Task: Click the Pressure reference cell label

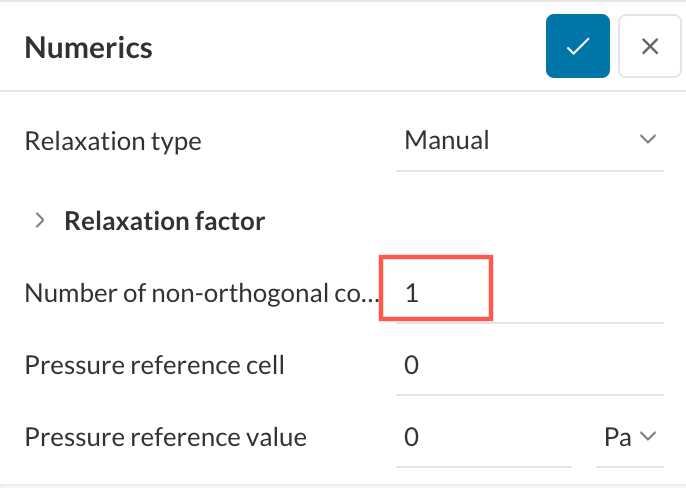Action: (154, 365)
